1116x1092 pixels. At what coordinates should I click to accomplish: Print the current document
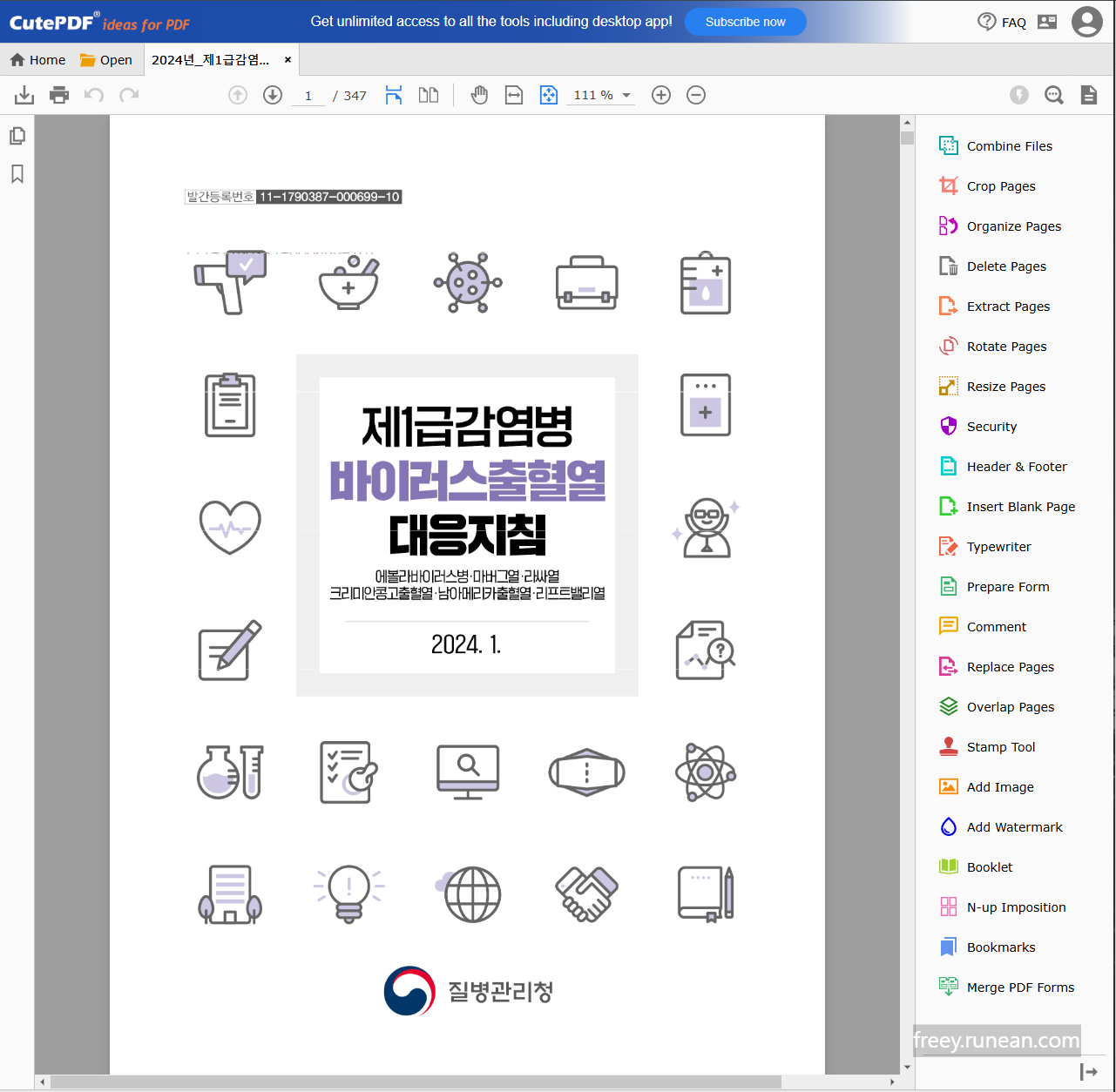click(58, 95)
